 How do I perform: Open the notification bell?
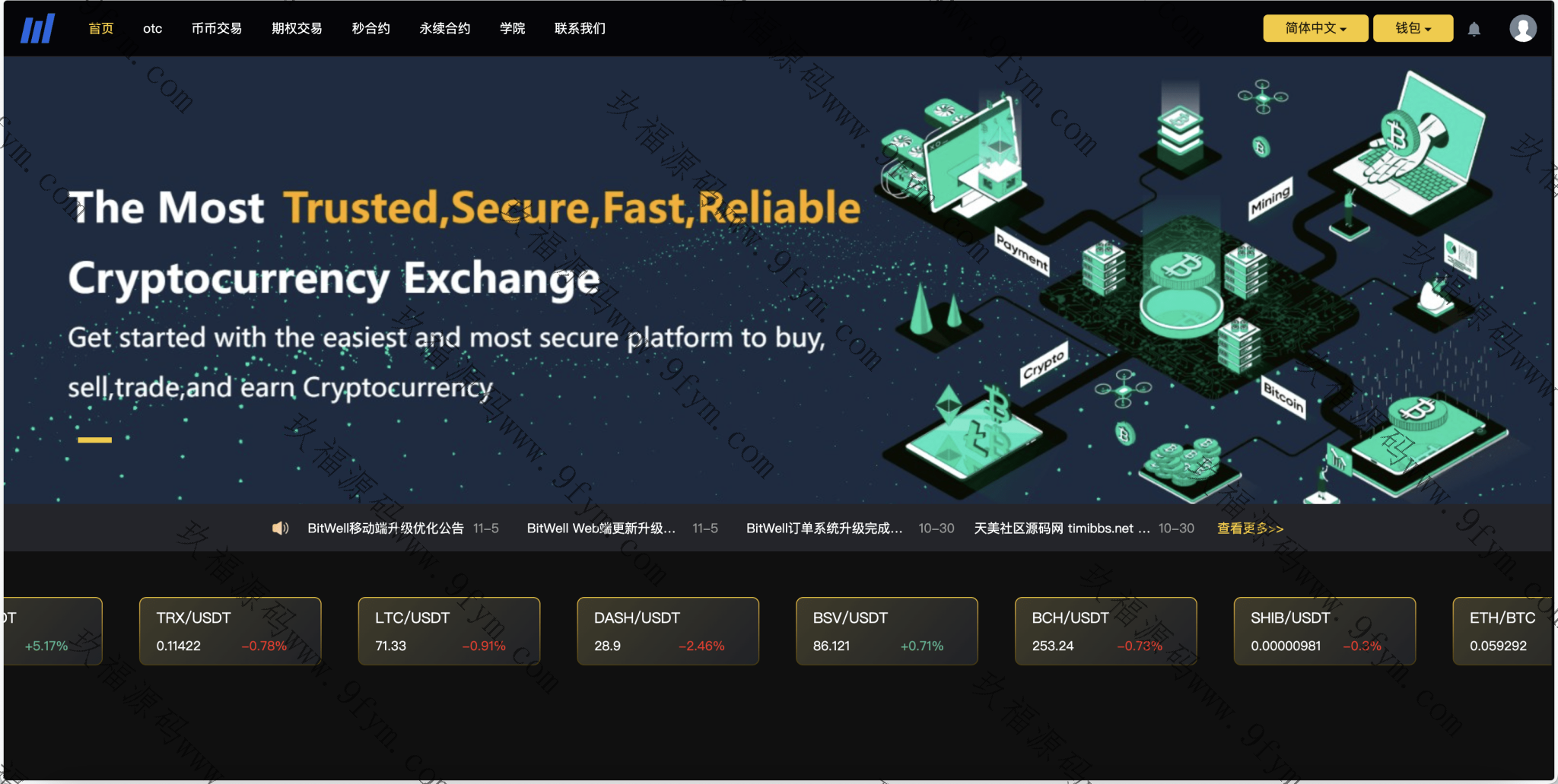(1474, 29)
